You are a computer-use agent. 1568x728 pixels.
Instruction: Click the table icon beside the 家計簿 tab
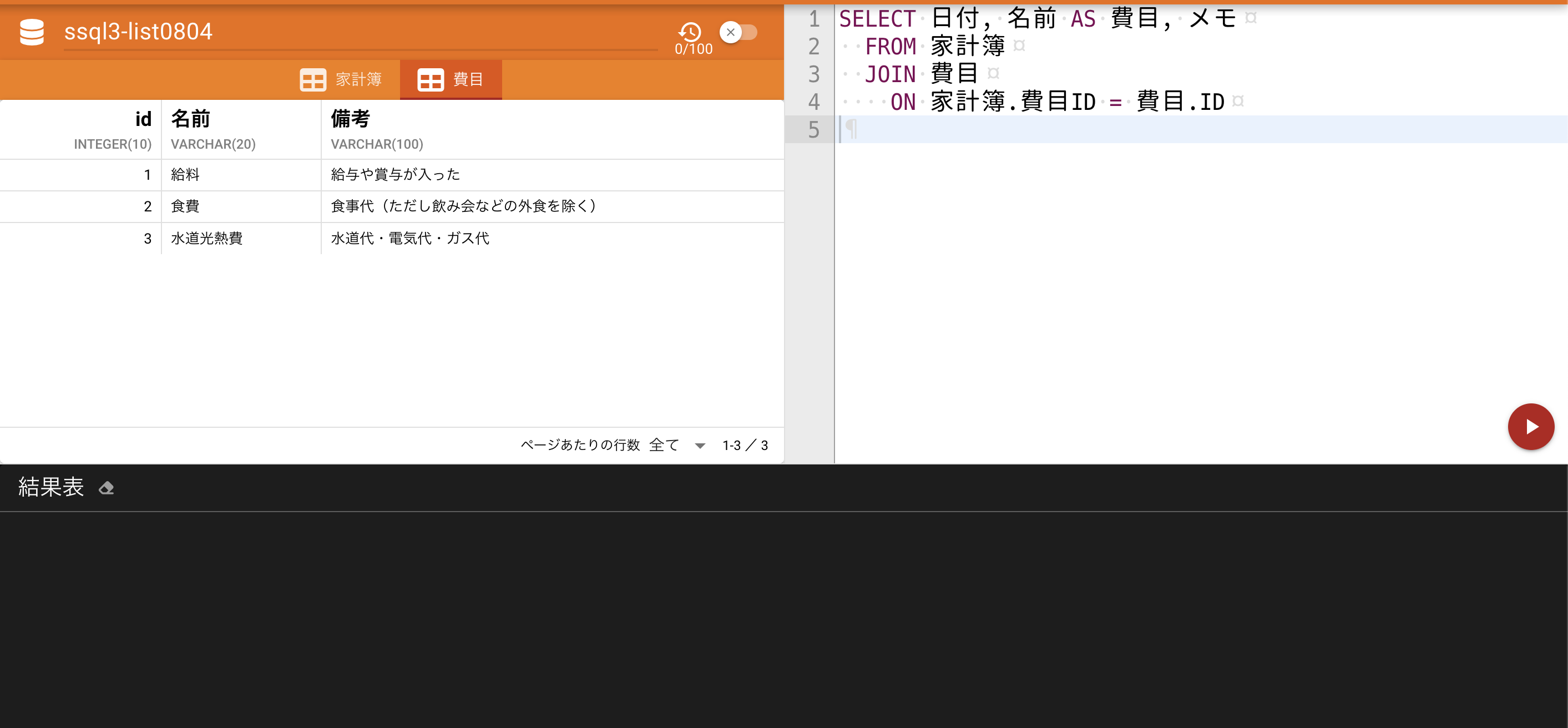[312, 79]
